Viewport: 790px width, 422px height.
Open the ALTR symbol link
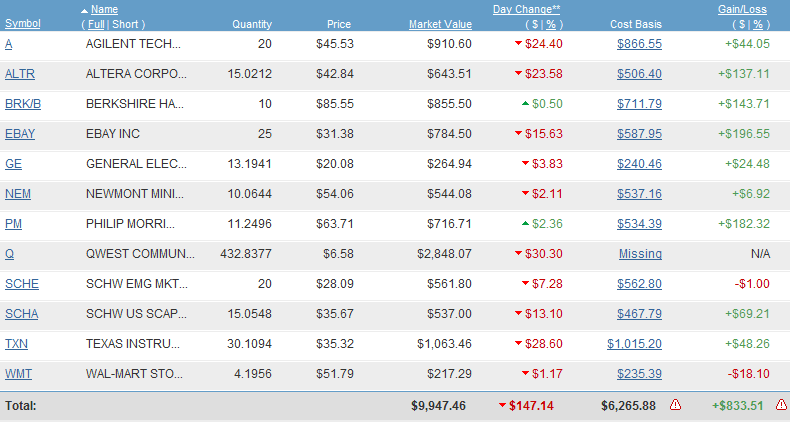click(x=19, y=74)
